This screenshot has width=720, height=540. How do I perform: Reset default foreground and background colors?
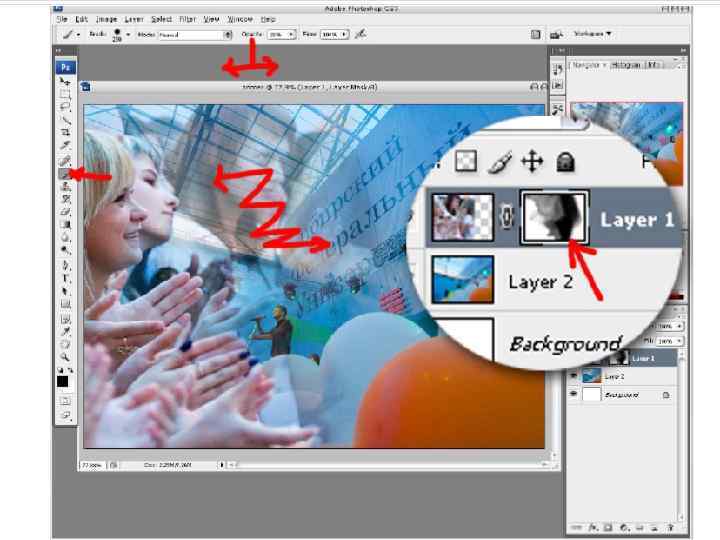pyautogui.click(x=61, y=370)
